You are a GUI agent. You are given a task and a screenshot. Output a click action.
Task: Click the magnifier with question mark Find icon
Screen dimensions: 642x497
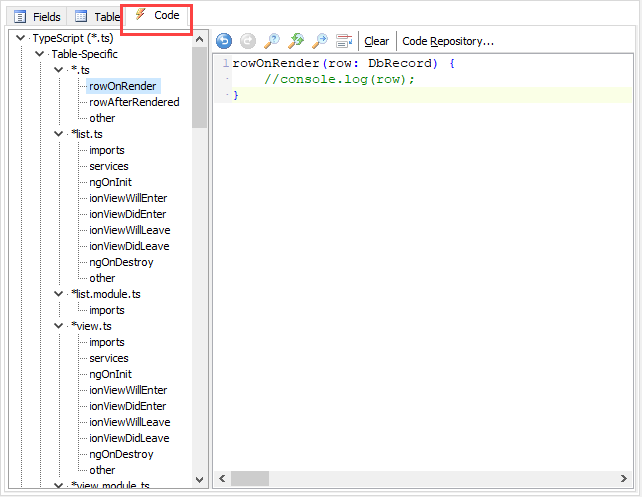click(271, 41)
